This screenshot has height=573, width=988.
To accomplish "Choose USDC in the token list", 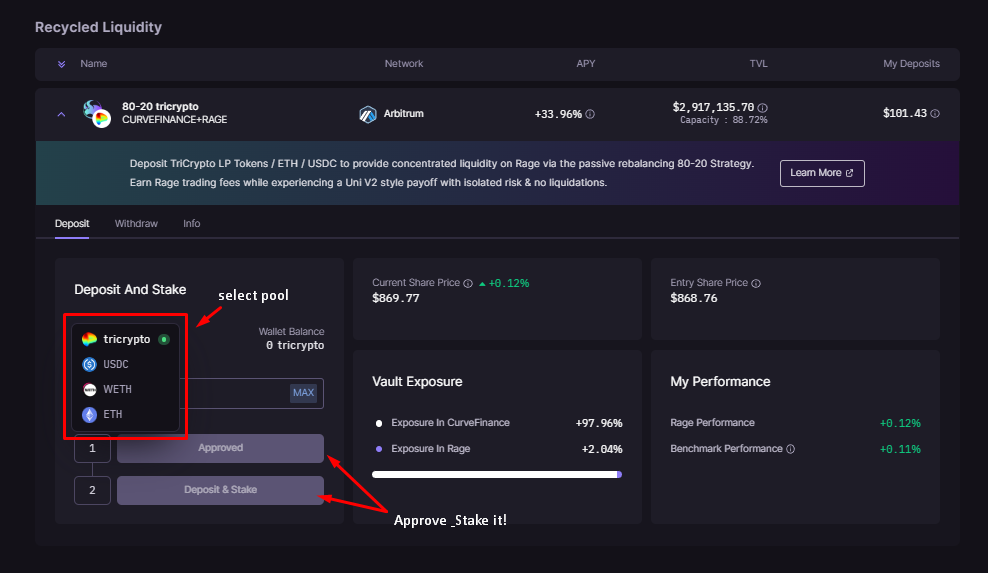I will point(125,364).
